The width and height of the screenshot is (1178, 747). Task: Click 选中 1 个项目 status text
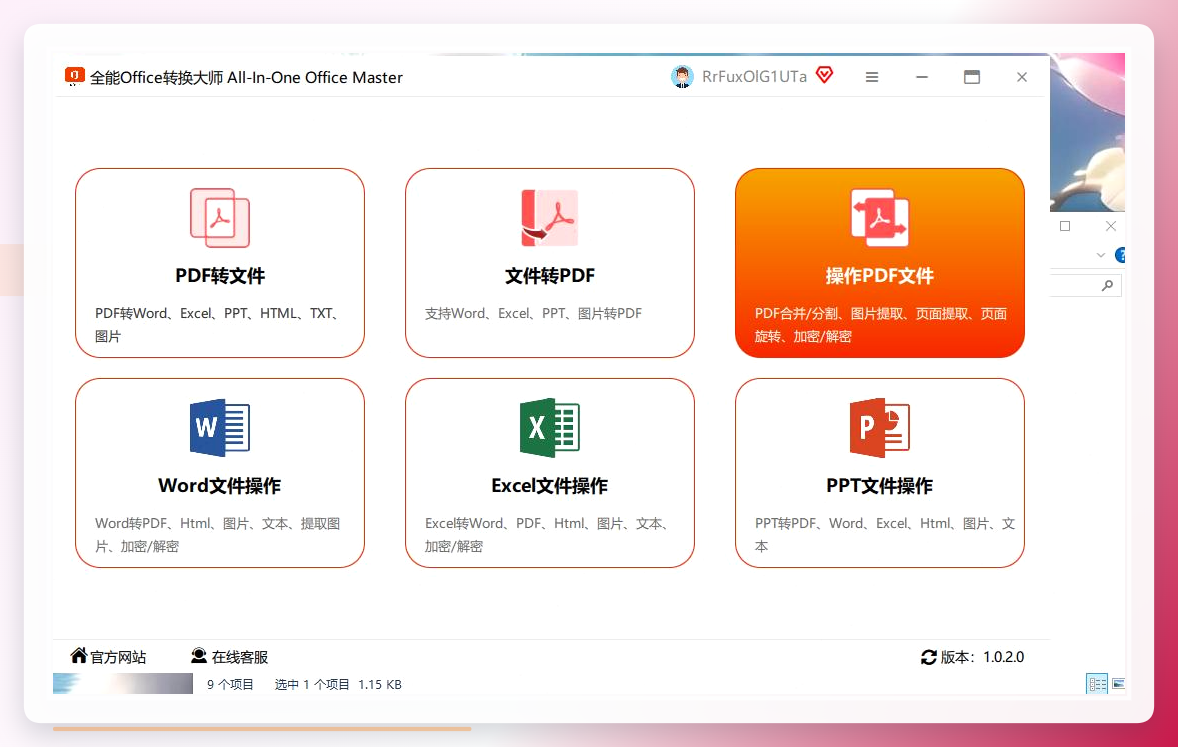pyautogui.click(x=312, y=685)
